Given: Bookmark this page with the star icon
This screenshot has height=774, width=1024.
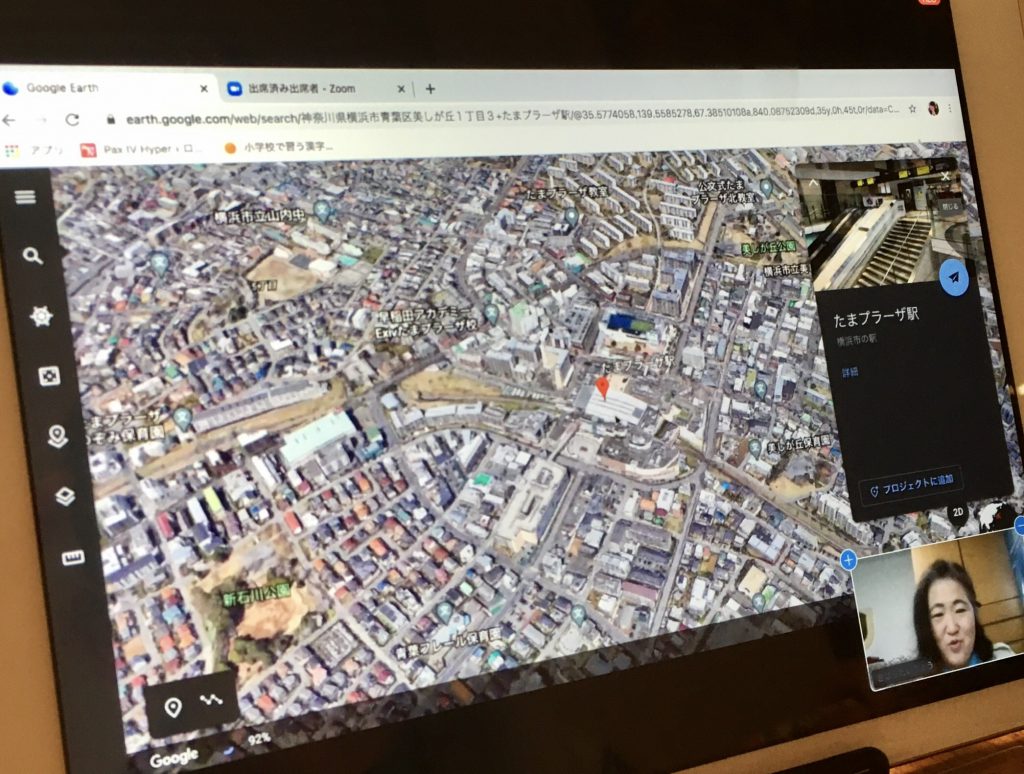Looking at the screenshot, I should pos(912,109).
